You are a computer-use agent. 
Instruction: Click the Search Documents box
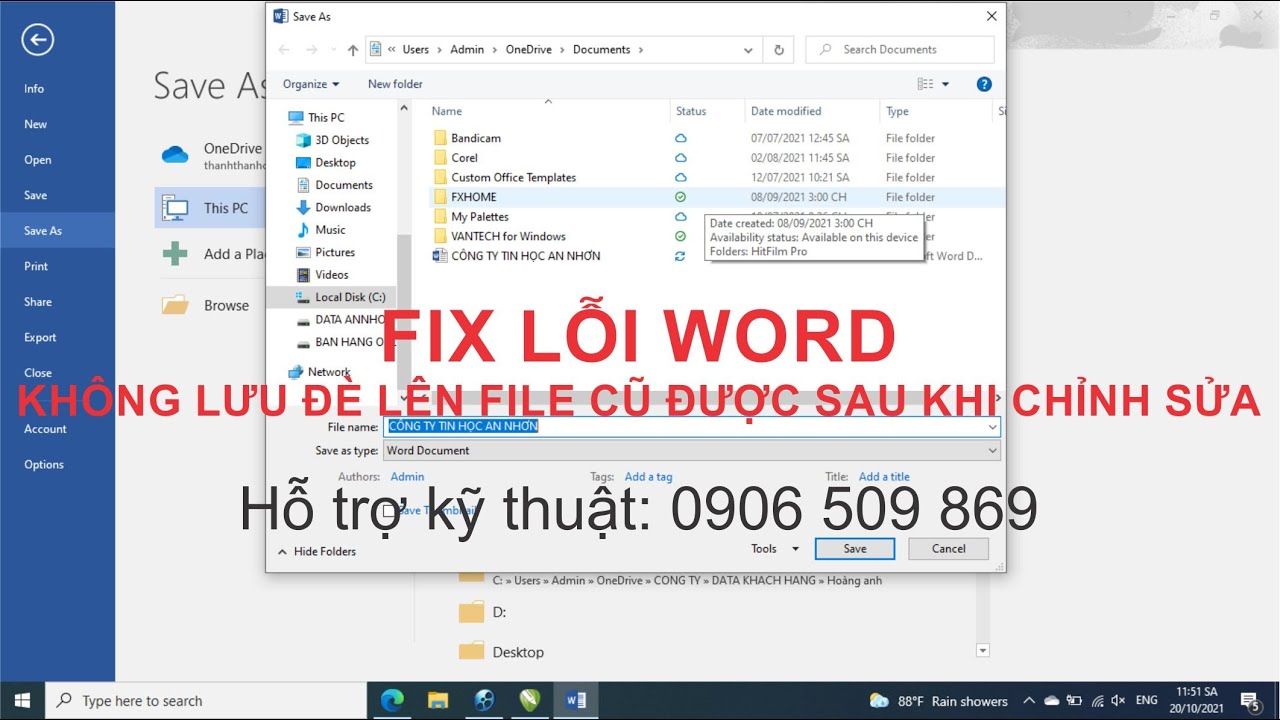(x=900, y=49)
